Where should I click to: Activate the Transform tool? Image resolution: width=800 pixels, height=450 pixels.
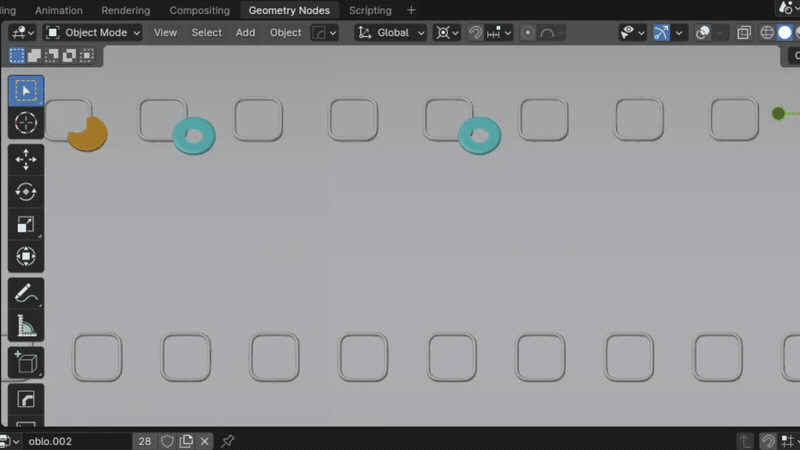click(26, 256)
